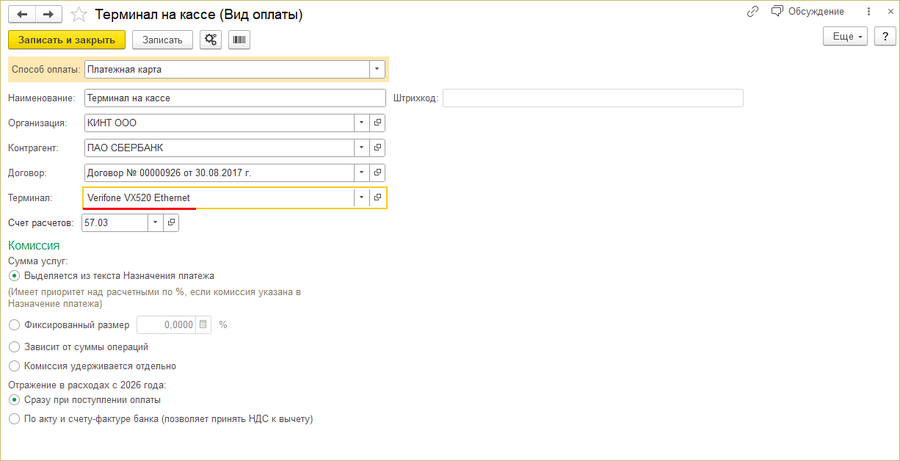Copy link using the chain icon
900x461 pixels.
753,12
